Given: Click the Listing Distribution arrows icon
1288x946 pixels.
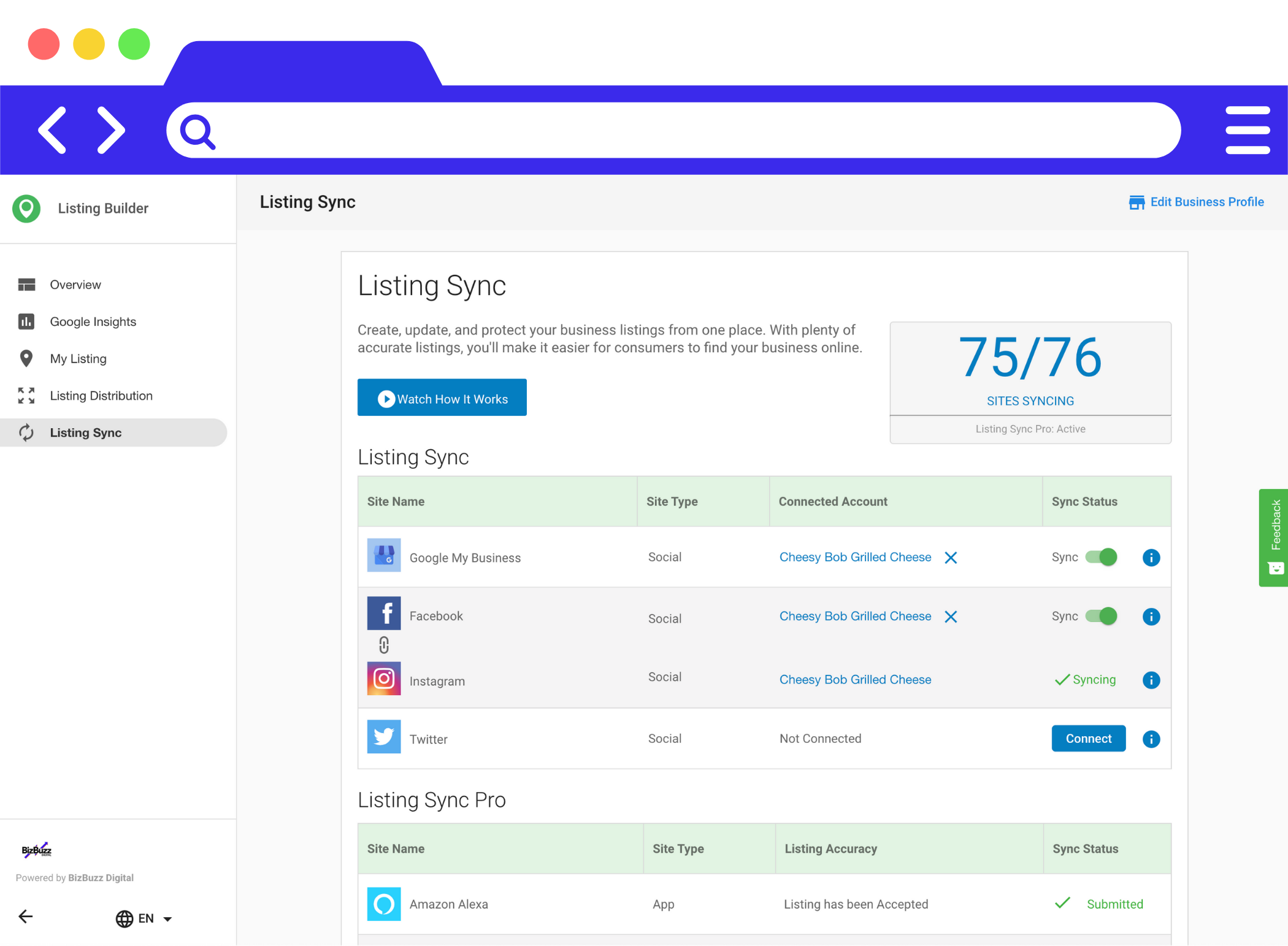Looking at the screenshot, I should click(26, 396).
